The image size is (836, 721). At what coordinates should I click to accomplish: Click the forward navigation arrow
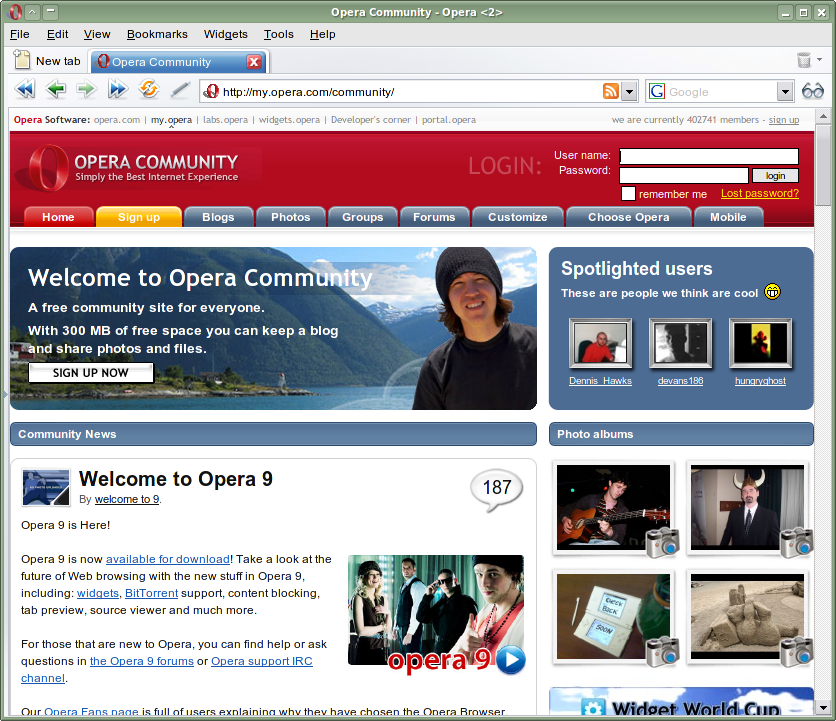pyautogui.click(x=86, y=89)
